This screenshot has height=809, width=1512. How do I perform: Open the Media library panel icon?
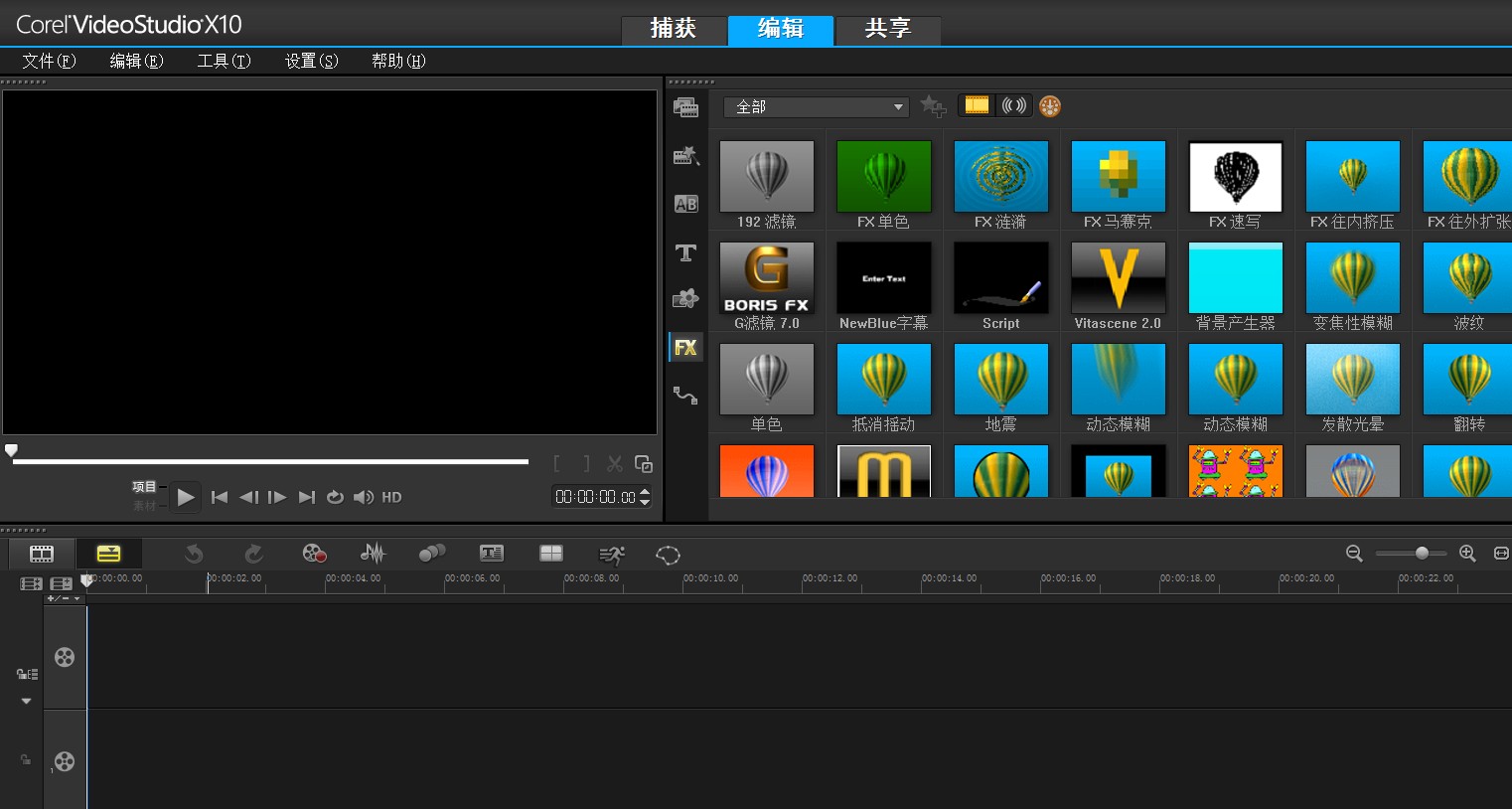(x=685, y=106)
